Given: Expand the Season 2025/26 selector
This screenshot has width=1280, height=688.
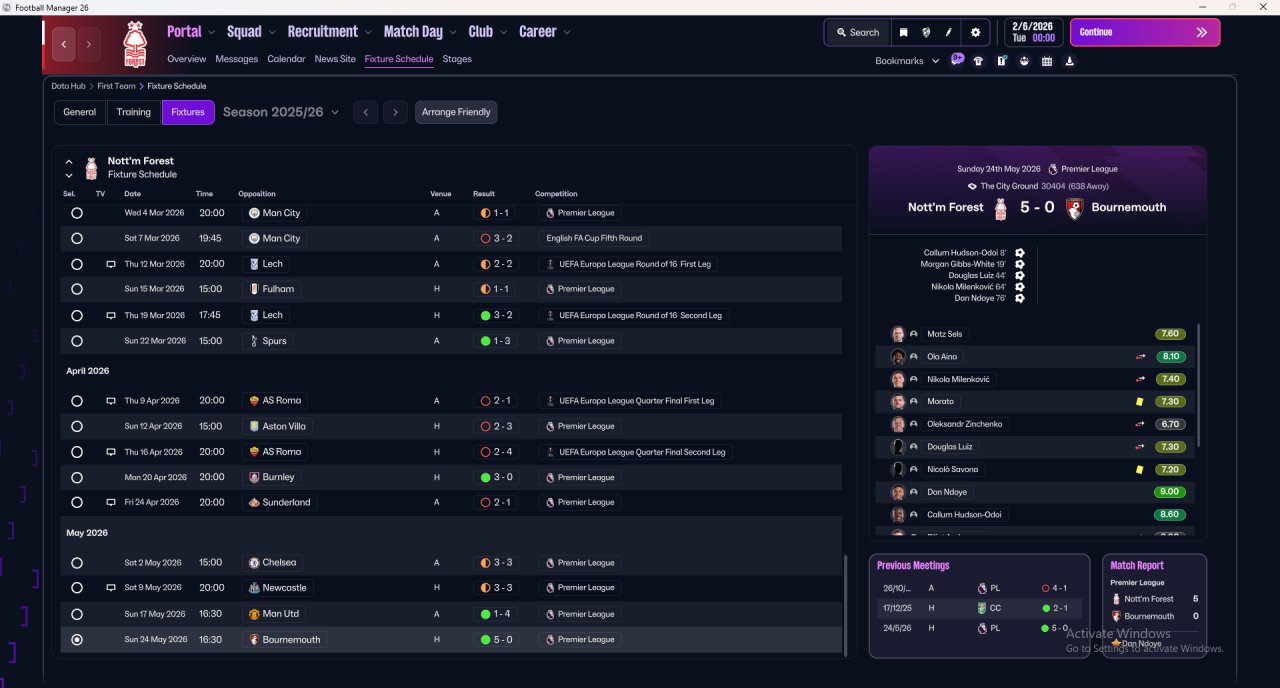Looking at the screenshot, I should click(281, 112).
